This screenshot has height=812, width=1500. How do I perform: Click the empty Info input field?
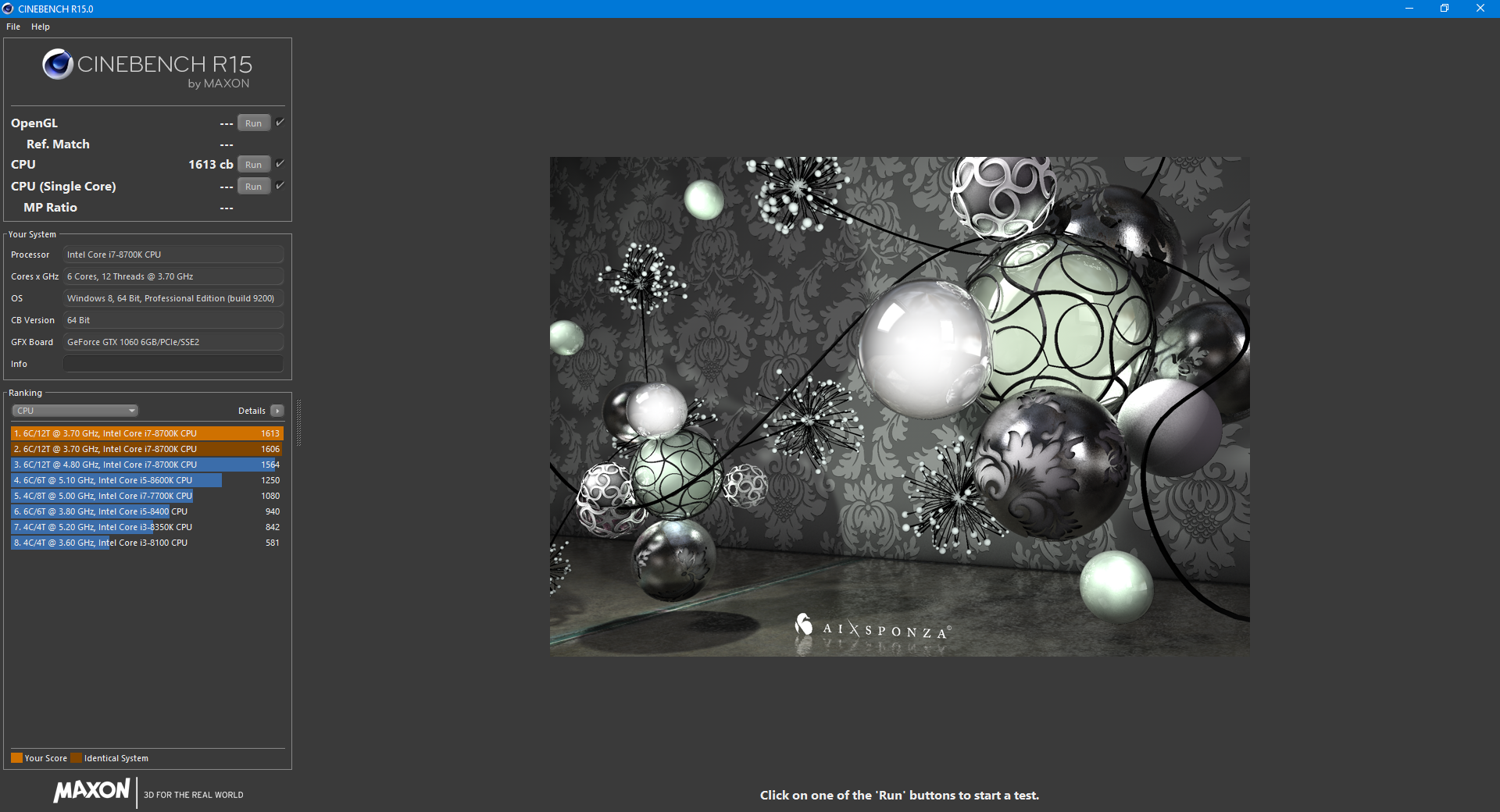point(173,364)
